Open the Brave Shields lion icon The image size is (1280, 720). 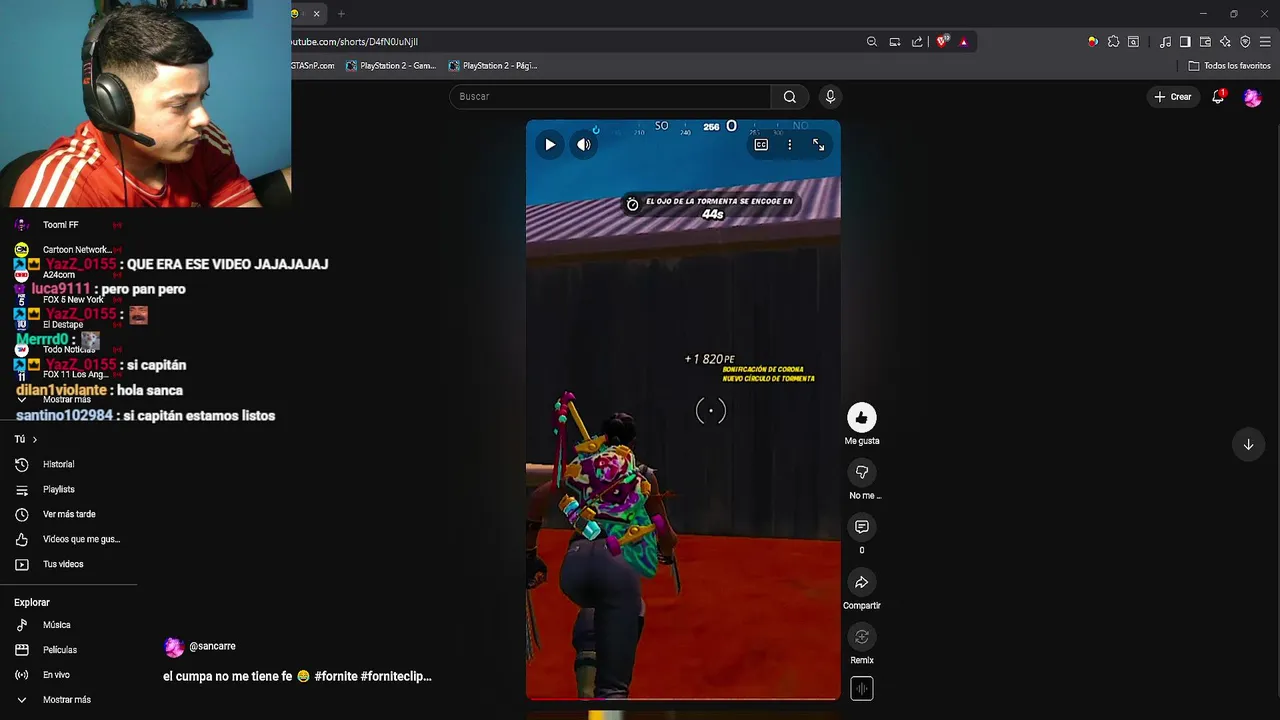point(942,42)
